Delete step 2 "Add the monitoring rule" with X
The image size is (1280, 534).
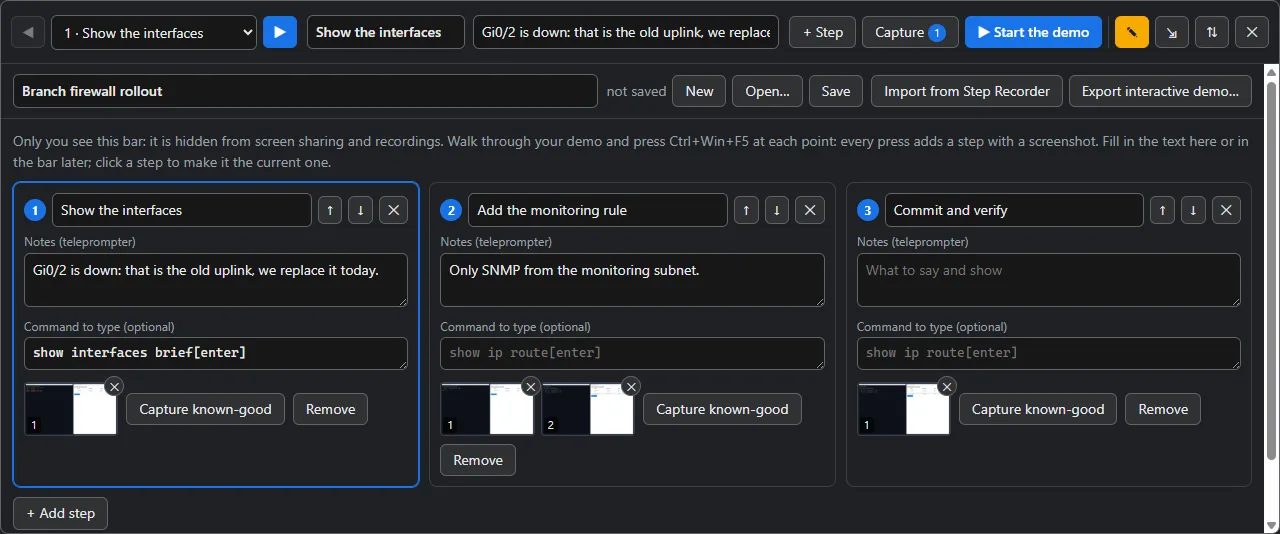(x=810, y=210)
